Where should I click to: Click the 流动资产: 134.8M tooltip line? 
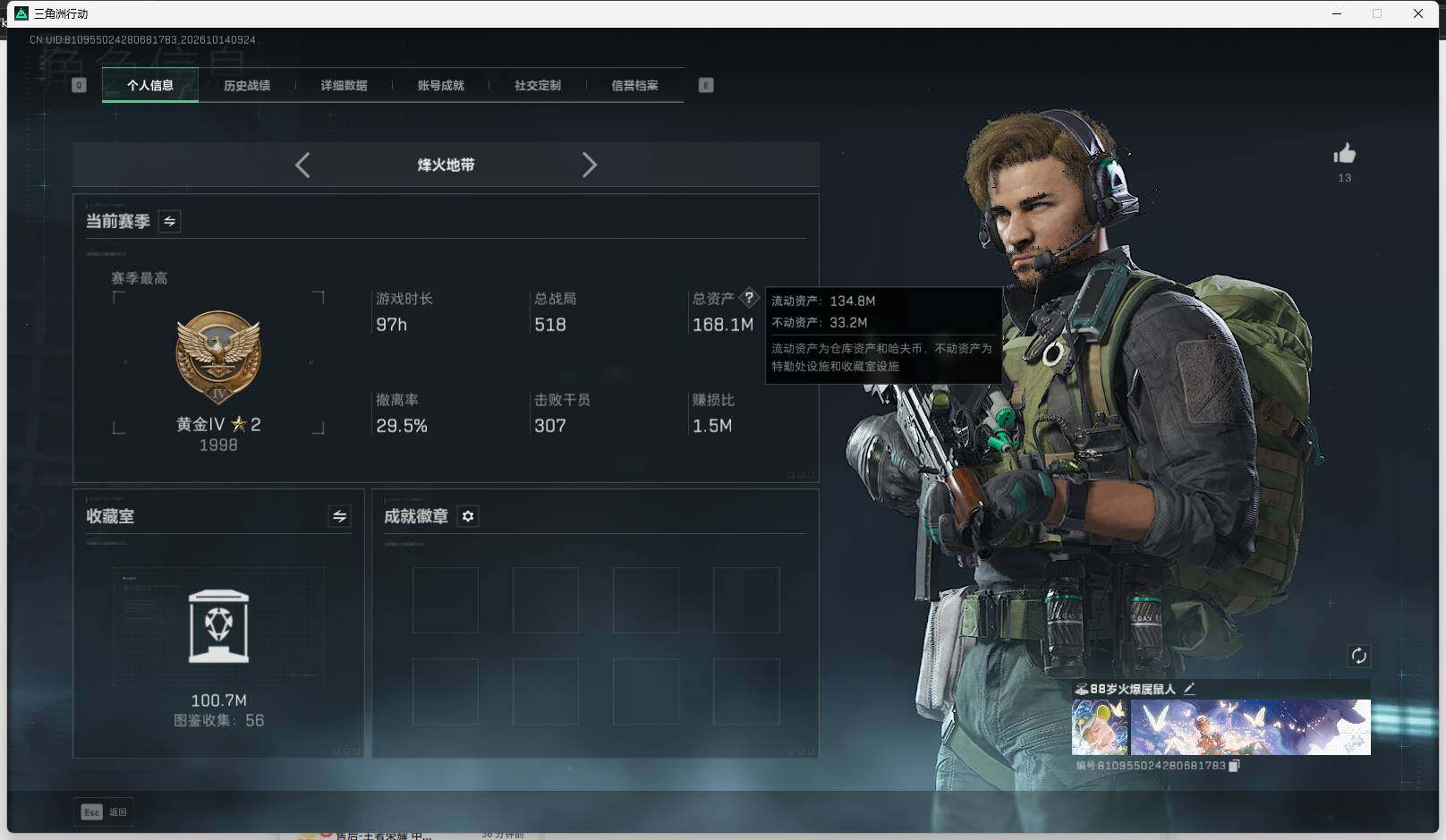(x=823, y=301)
